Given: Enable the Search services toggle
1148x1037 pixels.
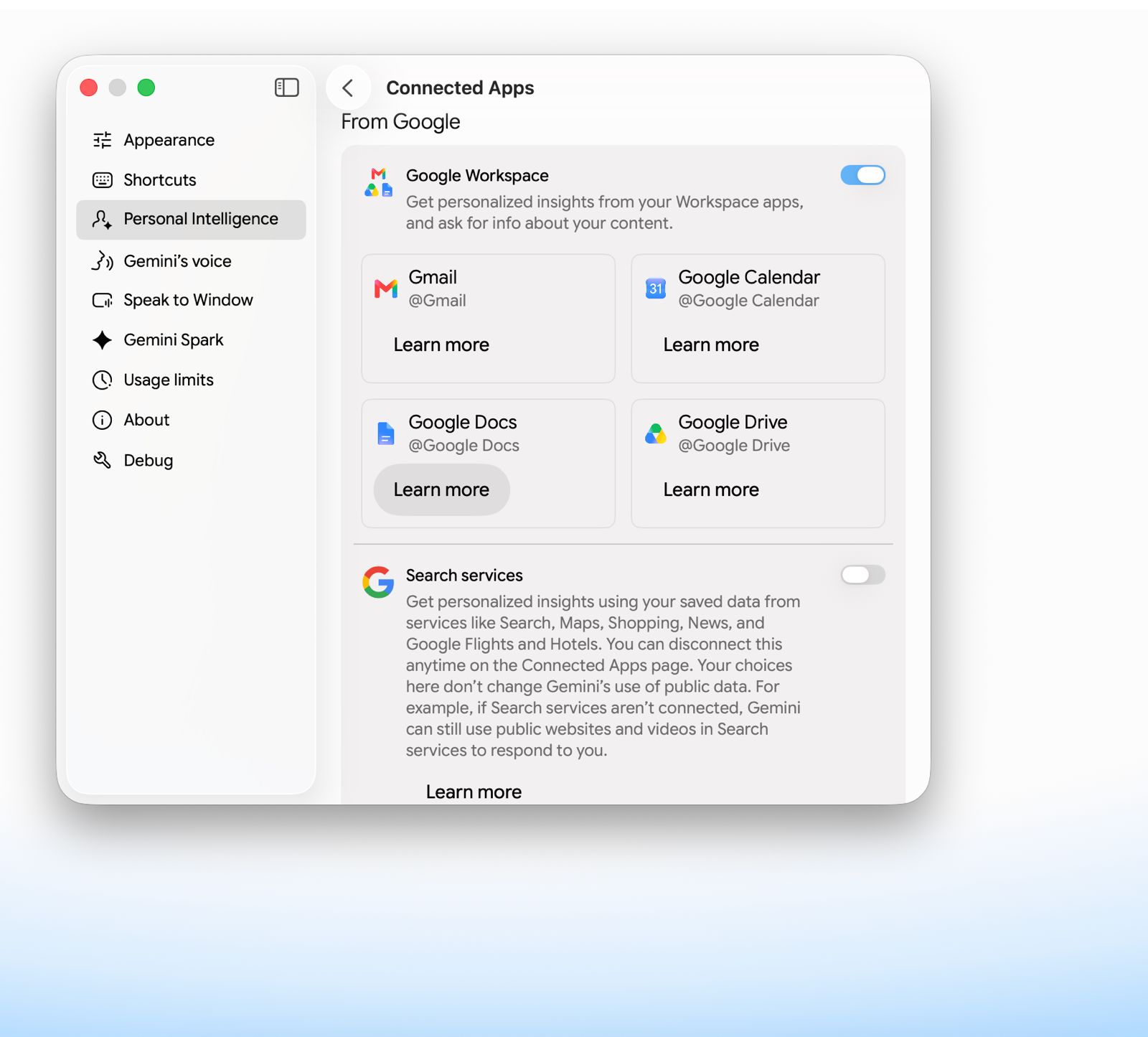Looking at the screenshot, I should (863, 575).
